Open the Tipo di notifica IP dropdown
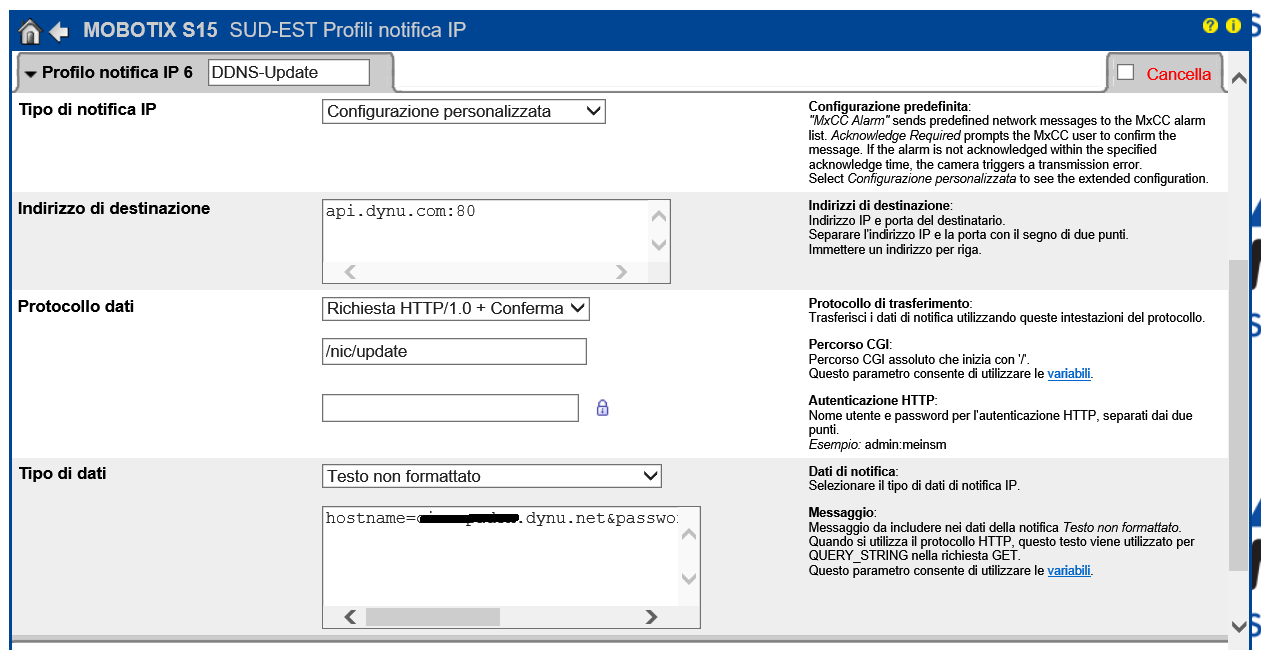 (x=464, y=111)
